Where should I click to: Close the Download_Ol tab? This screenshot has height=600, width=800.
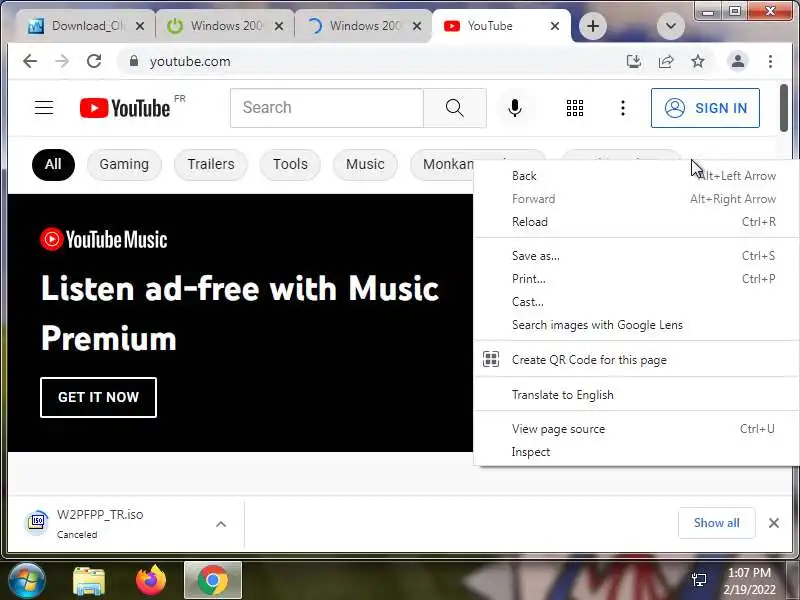(140, 26)
